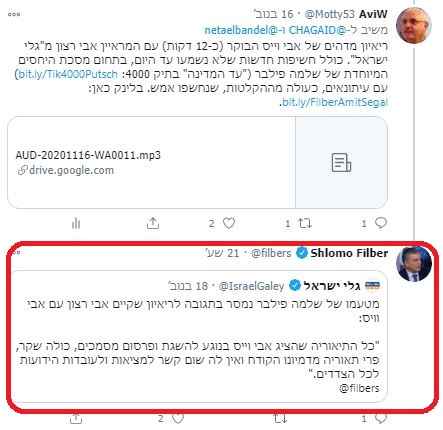Viewport: 443px width, 430px height.
Task: Open bit.ly/Tik4000Putsch link
Action: (x=68, y=74)
